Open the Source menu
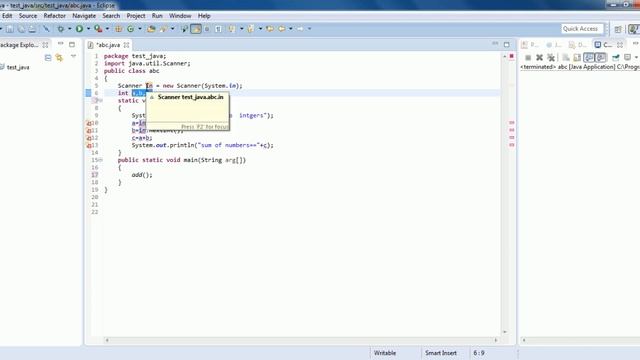This screenshot has height=360, width=640. click(x=28, y=16)
